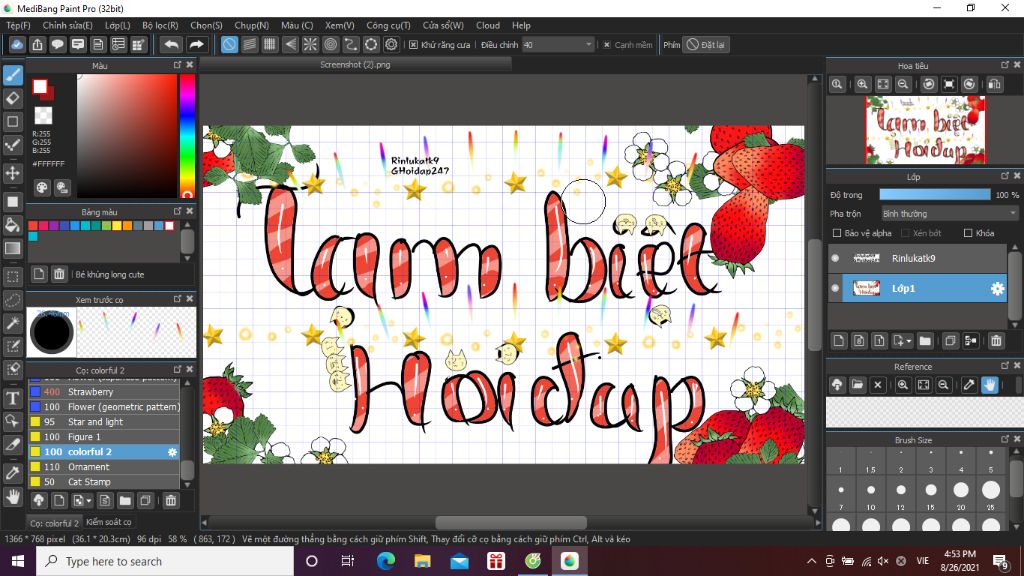Select the Brush tool
This screenshot has width=1024, height=576.
tap(12, 75)
